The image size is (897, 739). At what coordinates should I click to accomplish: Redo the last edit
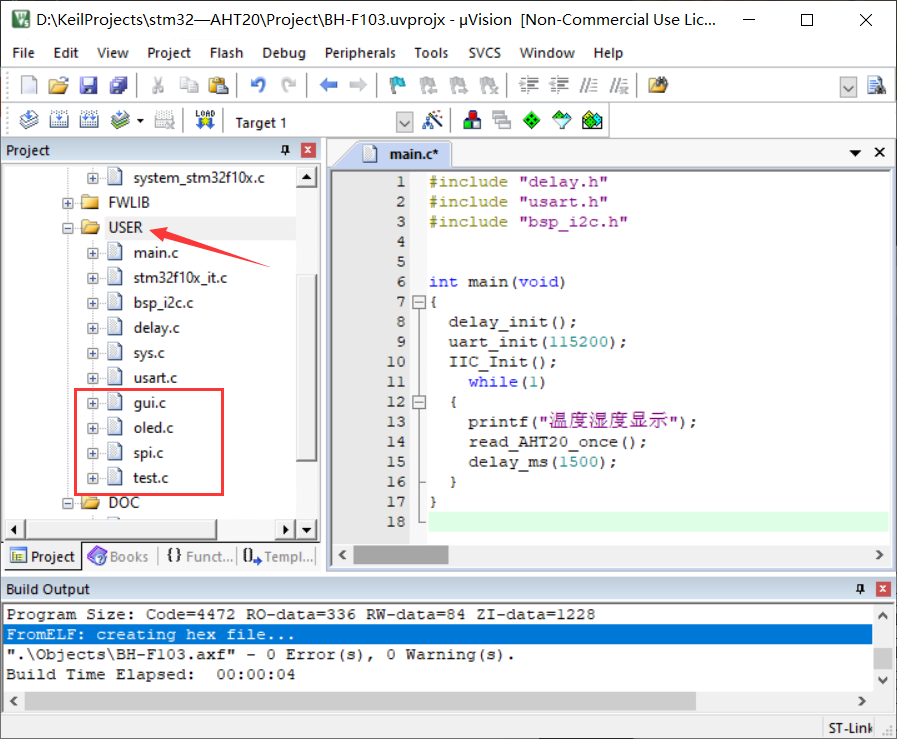click(x=288, y=85)
